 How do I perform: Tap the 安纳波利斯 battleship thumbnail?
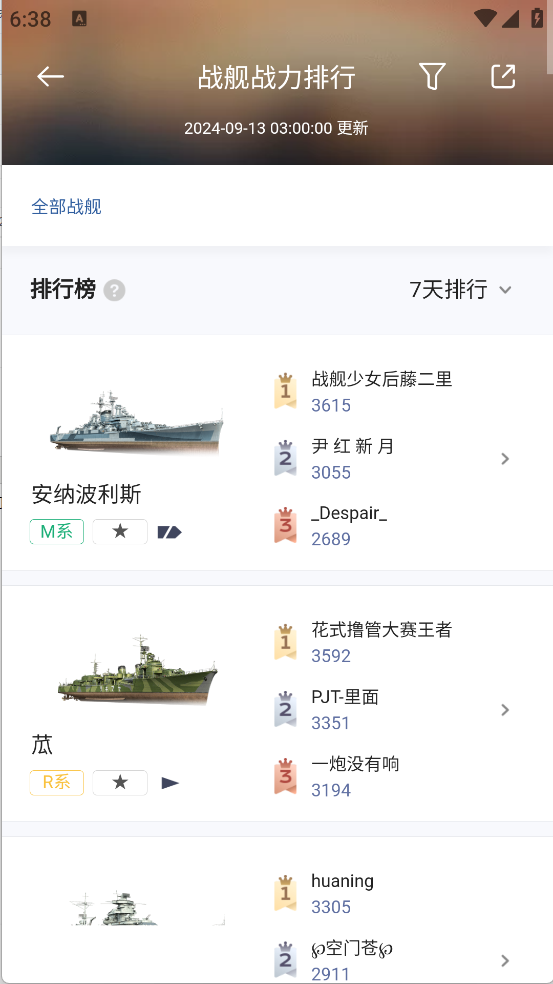(x=136, y=422)
